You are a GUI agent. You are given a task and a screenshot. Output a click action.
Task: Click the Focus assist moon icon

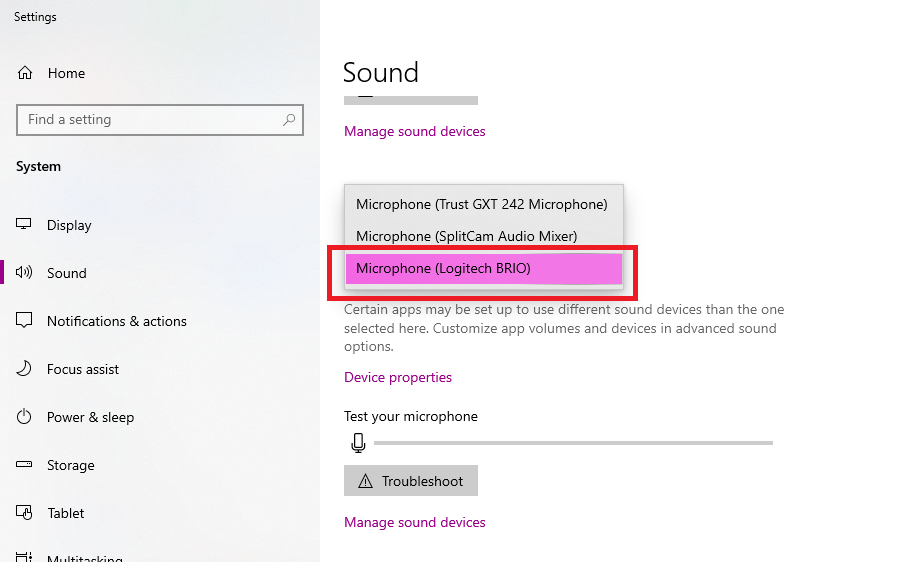coord(25,369)
